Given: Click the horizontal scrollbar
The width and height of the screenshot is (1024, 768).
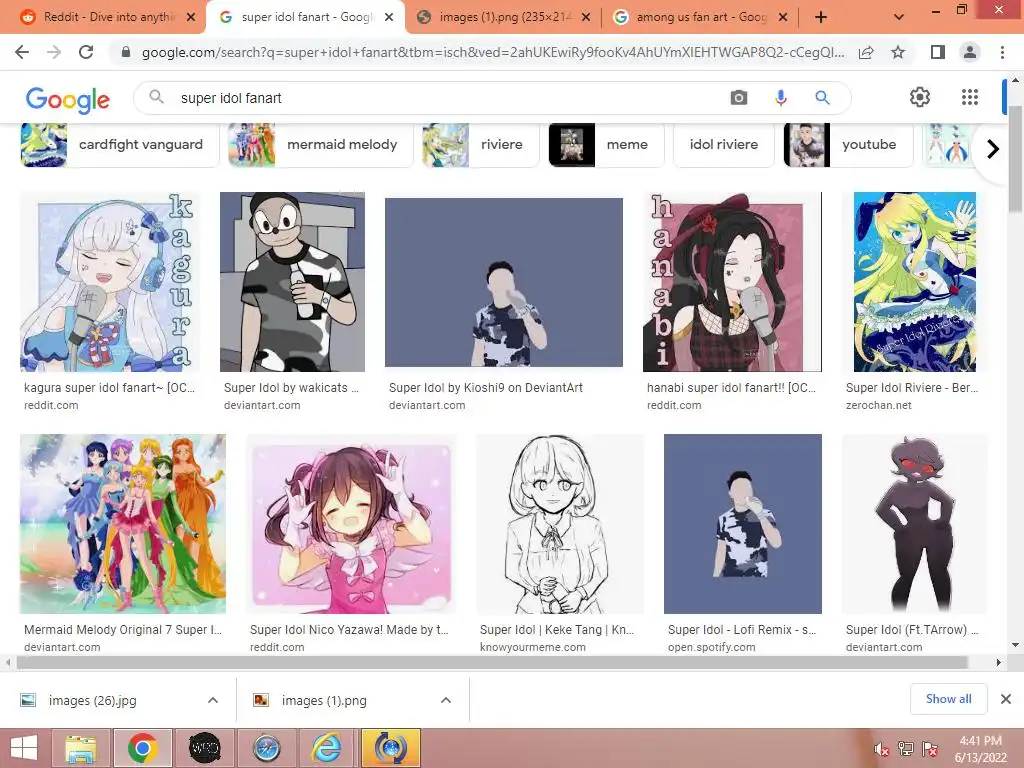Looking at the screenshot, I should pos(492,663).
